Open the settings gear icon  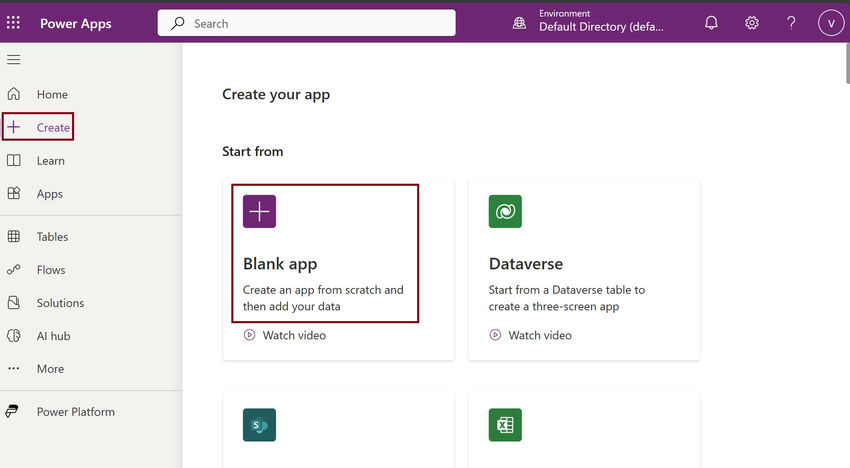click(x=751, y=23)
